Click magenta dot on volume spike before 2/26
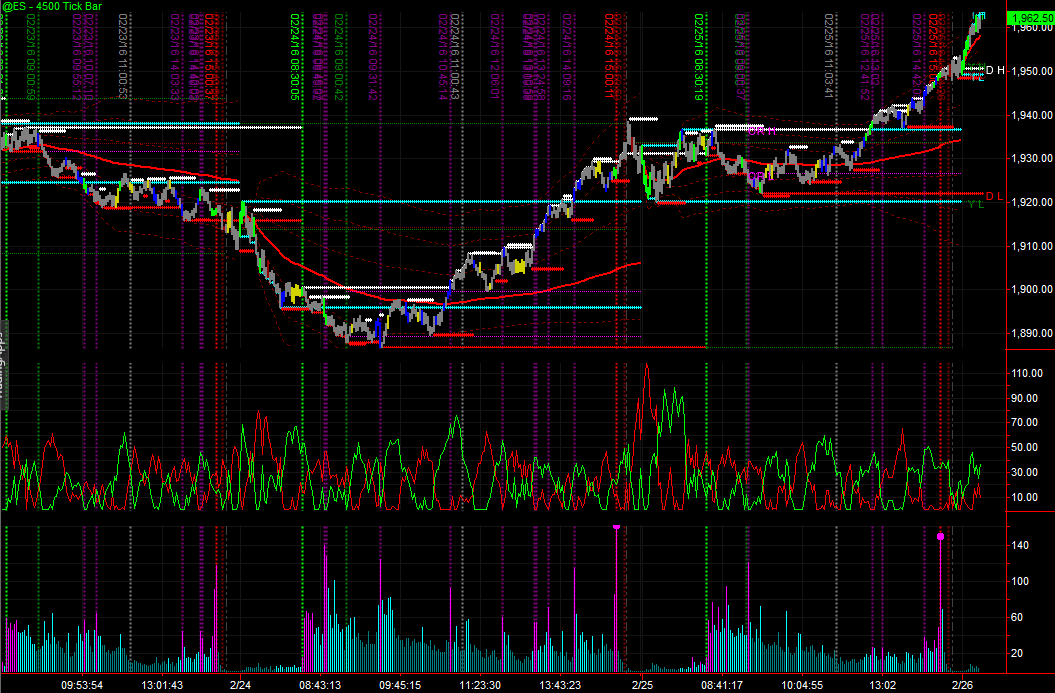 coord(940,537)
